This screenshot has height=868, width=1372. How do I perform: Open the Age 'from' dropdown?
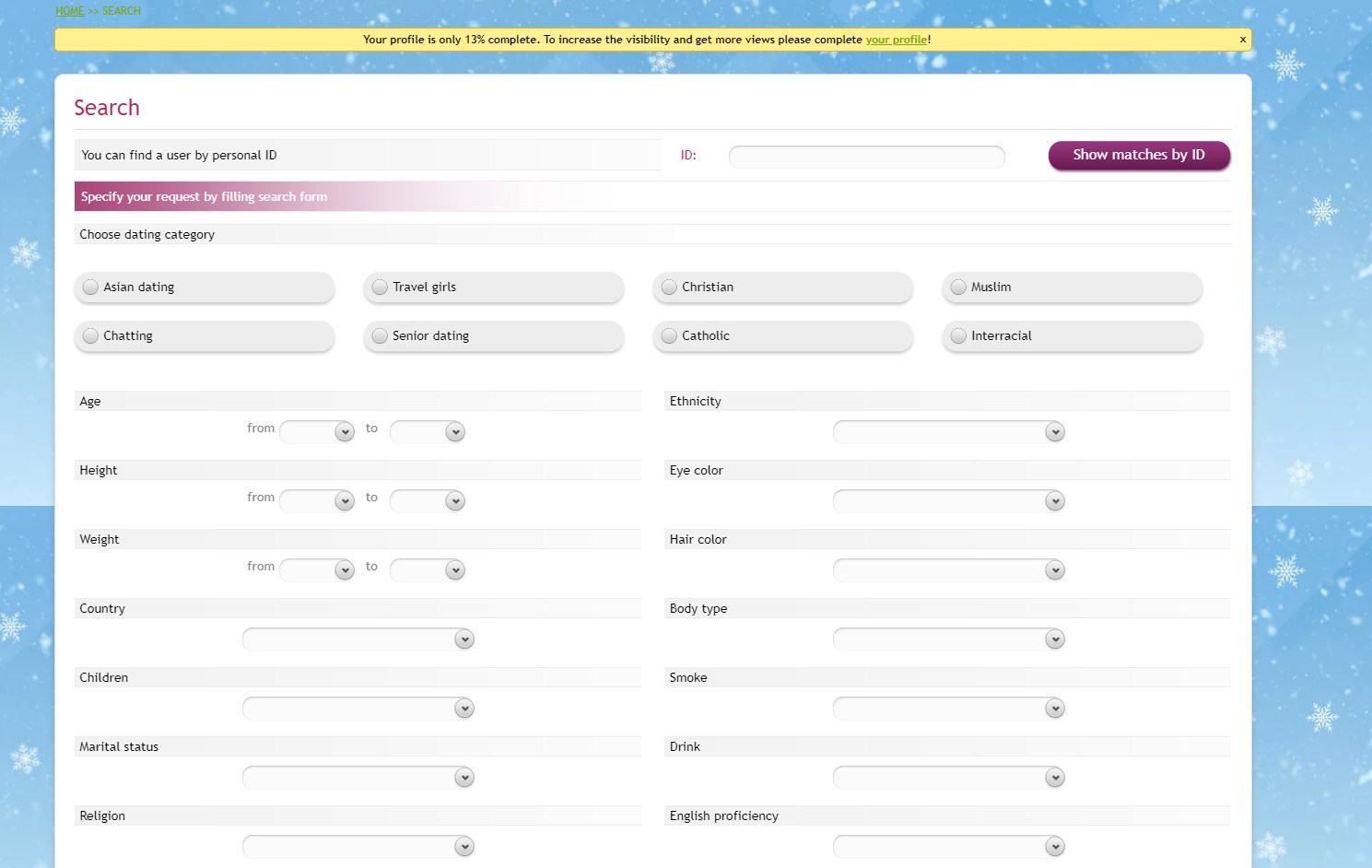317,431
